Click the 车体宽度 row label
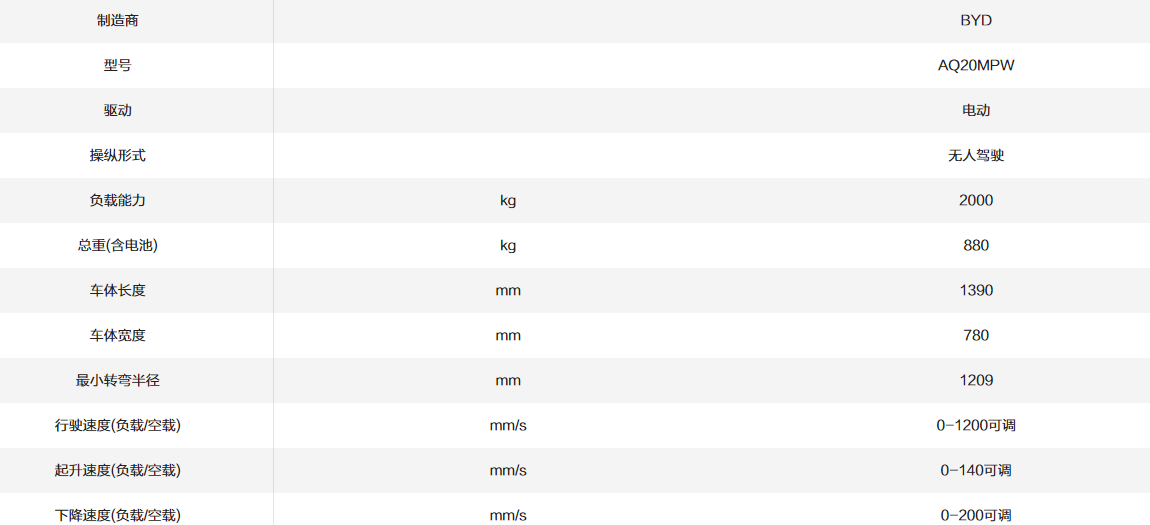The width and height of the screenshot is (1150, 525). pos(118,335)
